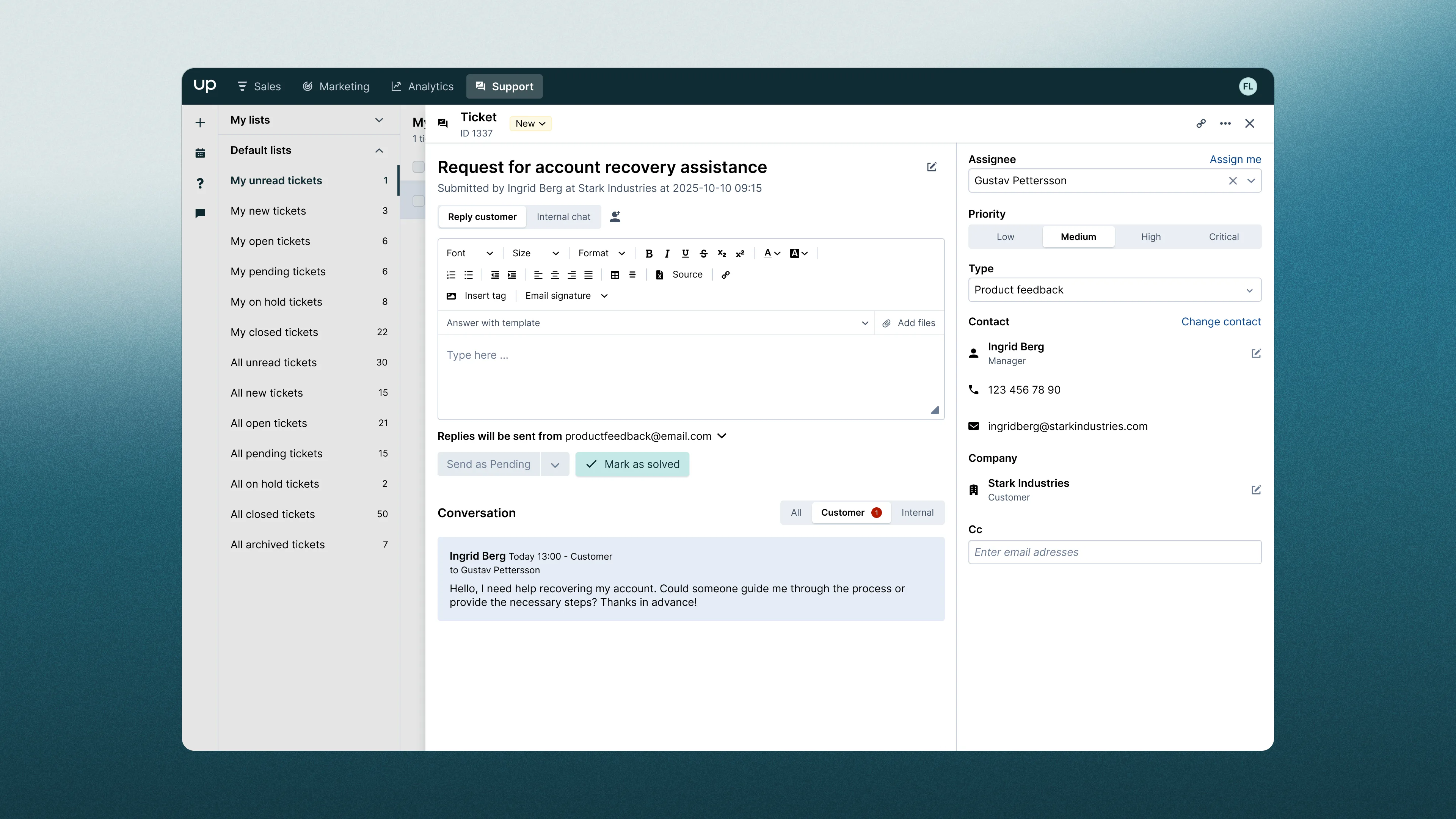The height and width of the screenshot is (819, 1456).
Task: Click Mark as solved button
Action: tap(632, 464)
